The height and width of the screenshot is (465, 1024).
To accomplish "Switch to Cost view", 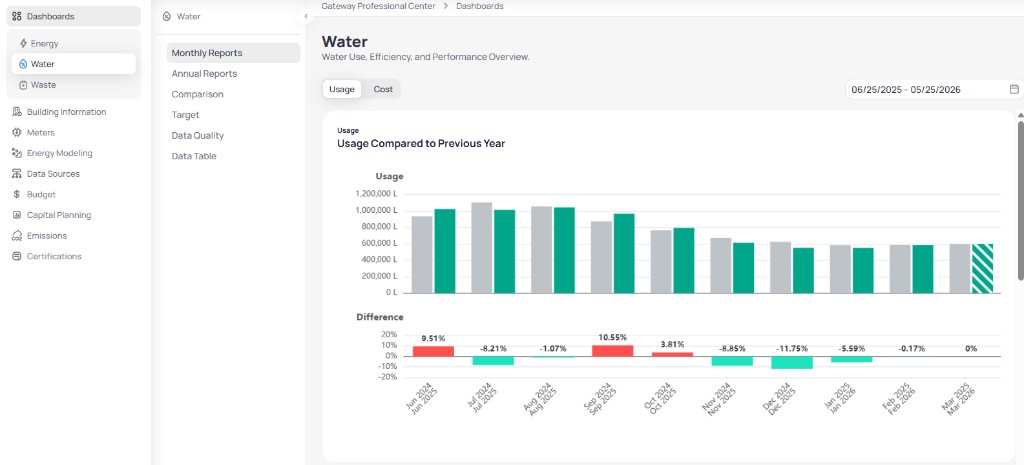I will point(383,89).
